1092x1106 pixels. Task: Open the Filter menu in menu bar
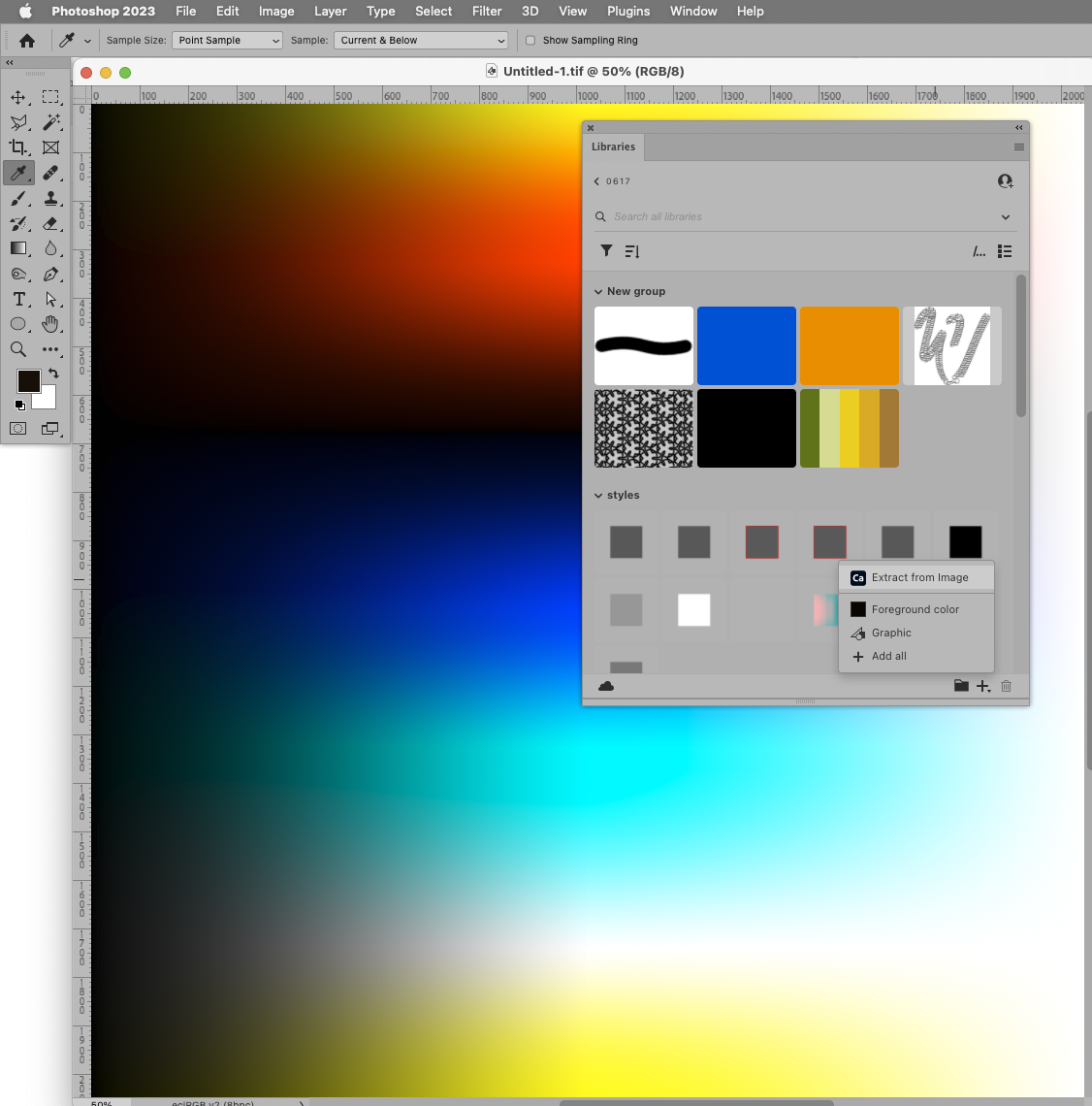click(x=486, y=11)
